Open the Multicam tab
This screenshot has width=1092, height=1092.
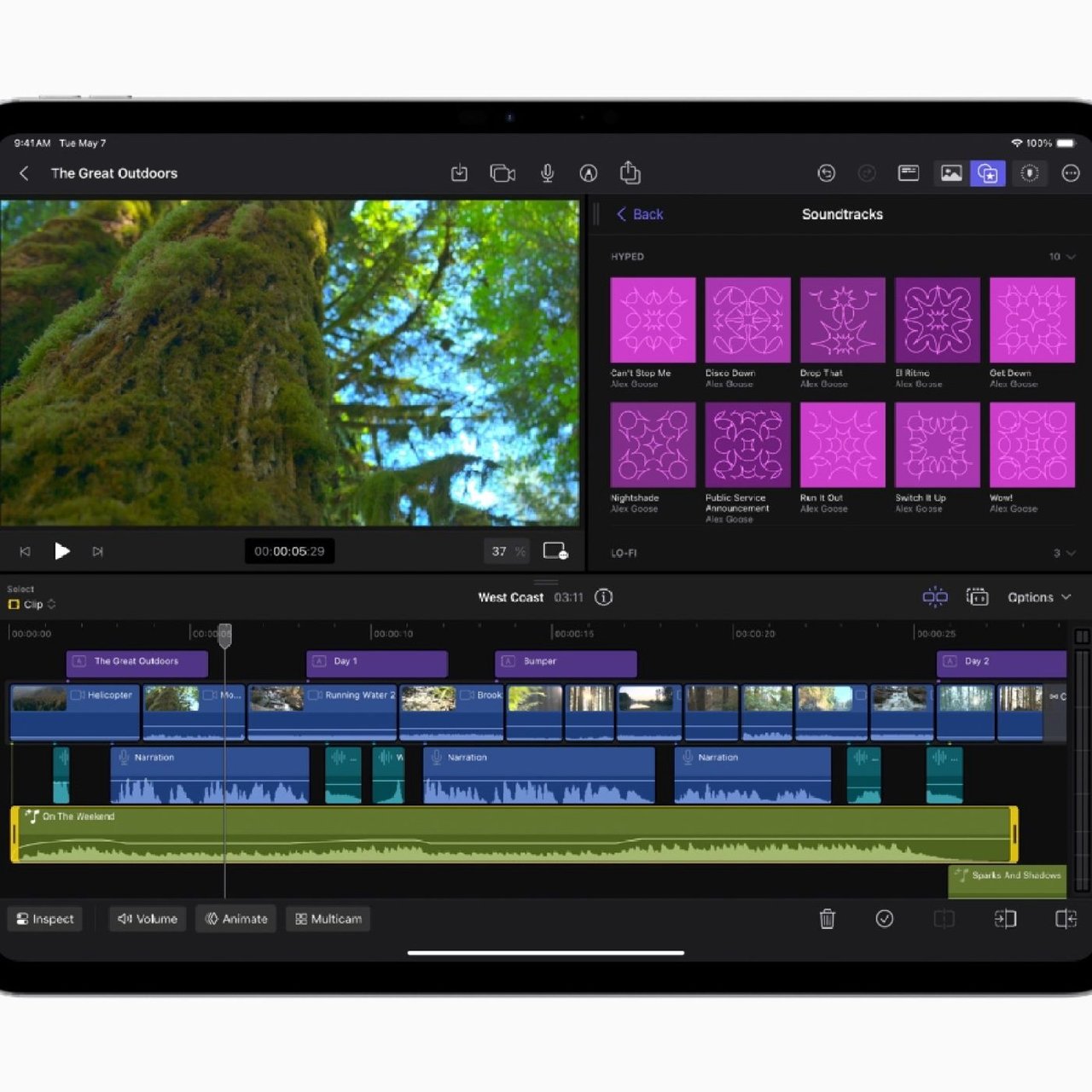[x=328, y=919]
